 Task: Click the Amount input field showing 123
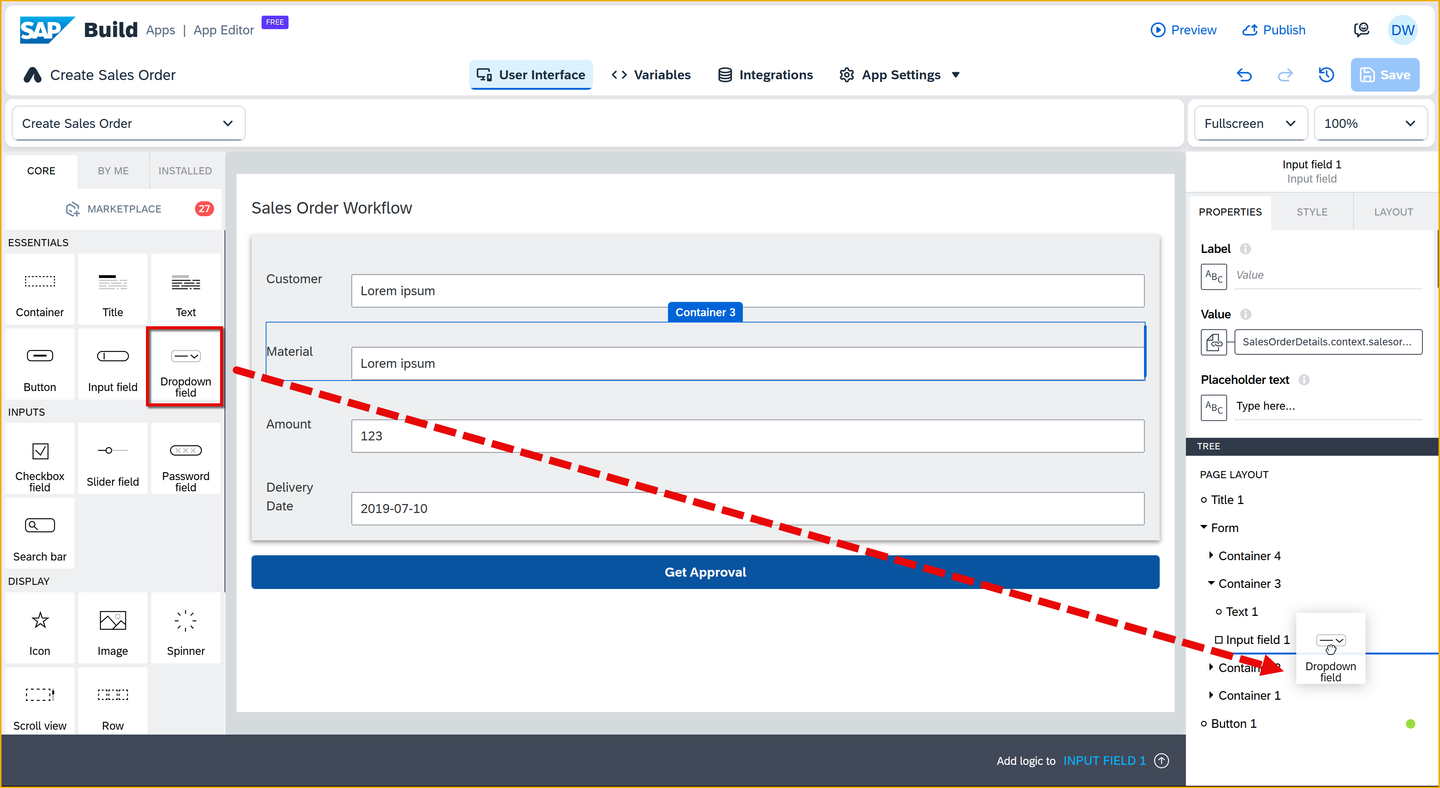point(748,436)
